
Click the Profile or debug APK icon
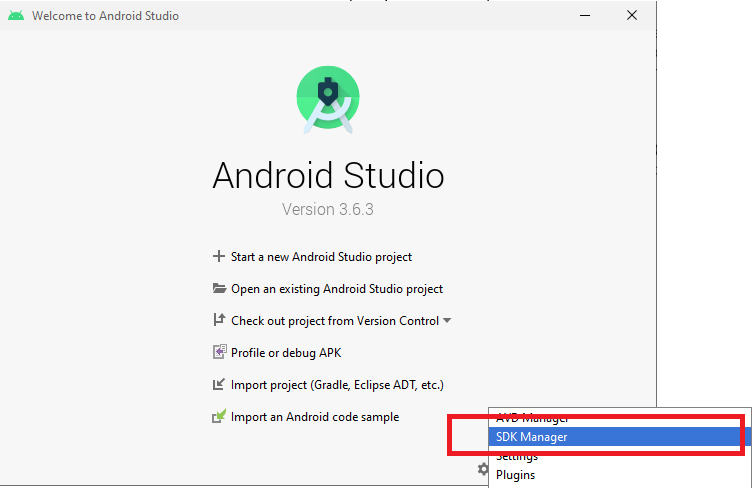(219, 352)
